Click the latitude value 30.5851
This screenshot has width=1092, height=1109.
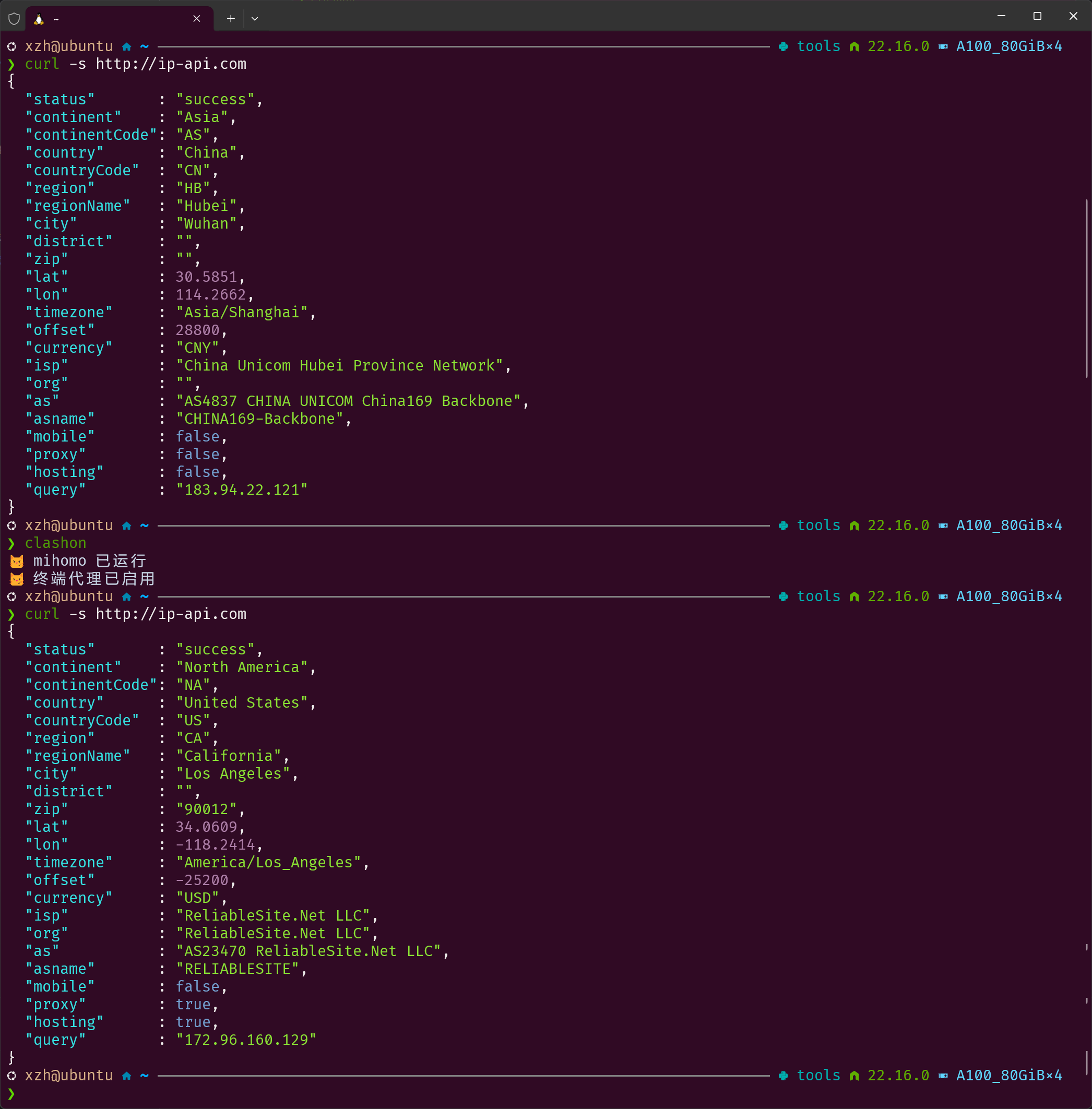click(x=207, y=277)
